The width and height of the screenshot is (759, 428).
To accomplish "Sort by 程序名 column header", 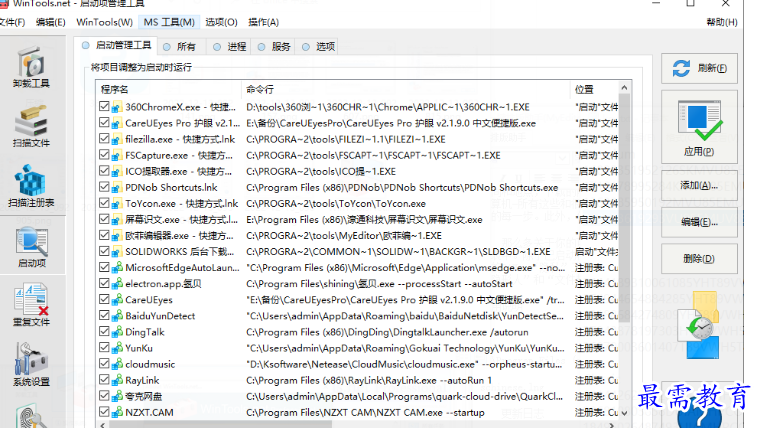I will [168, 90].
